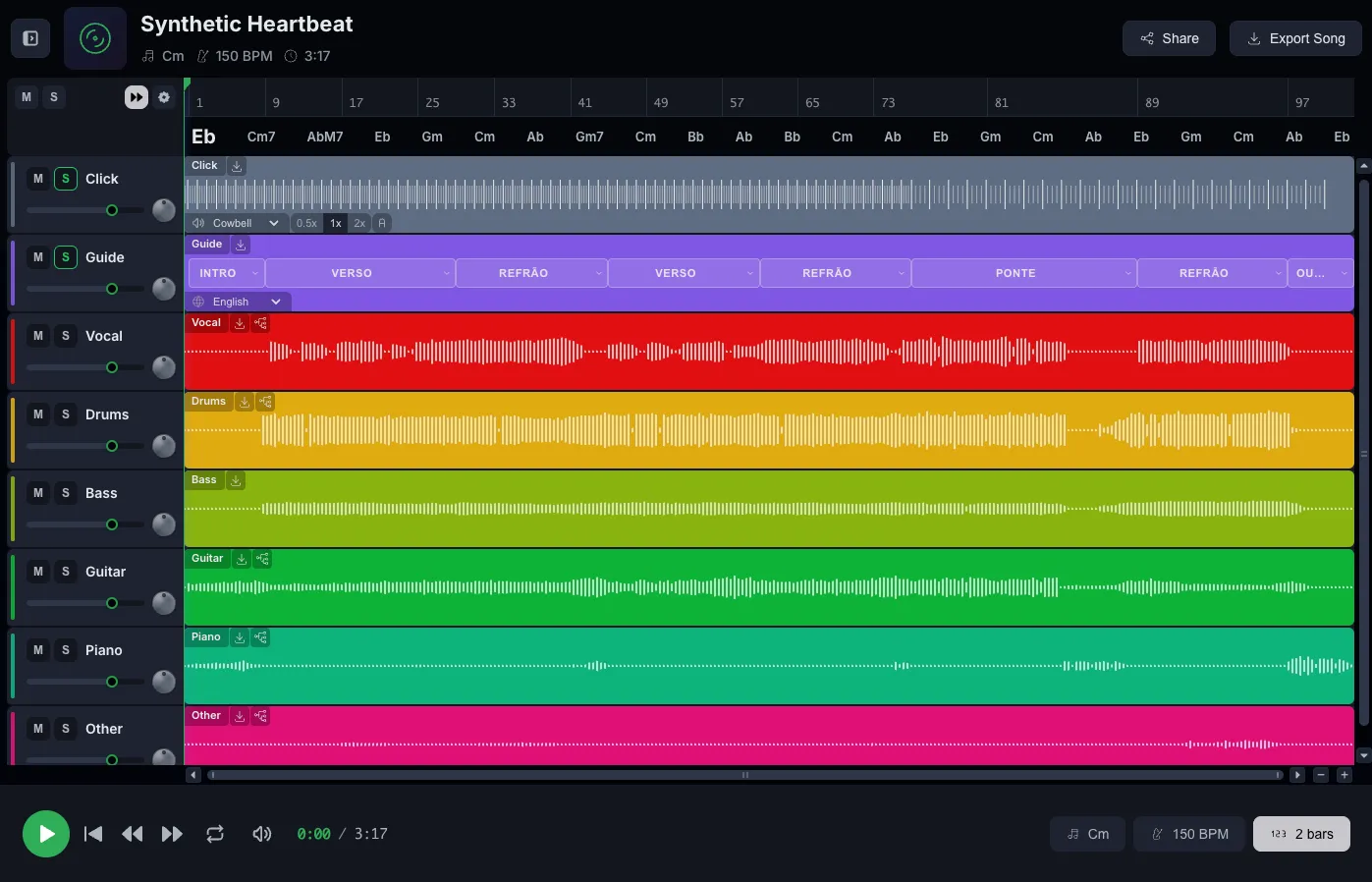Share the song
Viewport: 1372px width, 882px height.
[1169, 38]
